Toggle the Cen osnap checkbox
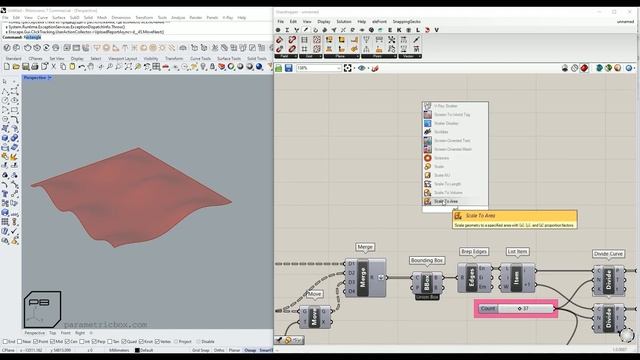This screenshot has width=640, height=360. coord(68,342)
